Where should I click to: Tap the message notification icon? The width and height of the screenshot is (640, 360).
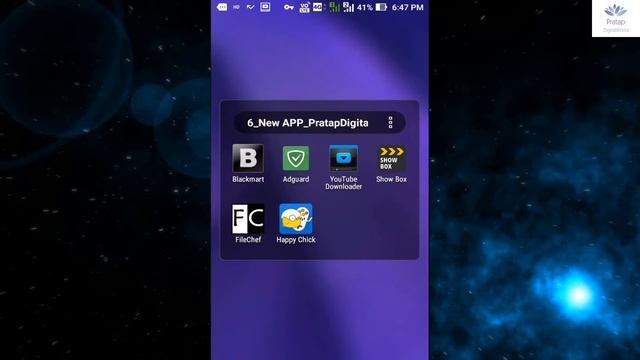[222, 7]
